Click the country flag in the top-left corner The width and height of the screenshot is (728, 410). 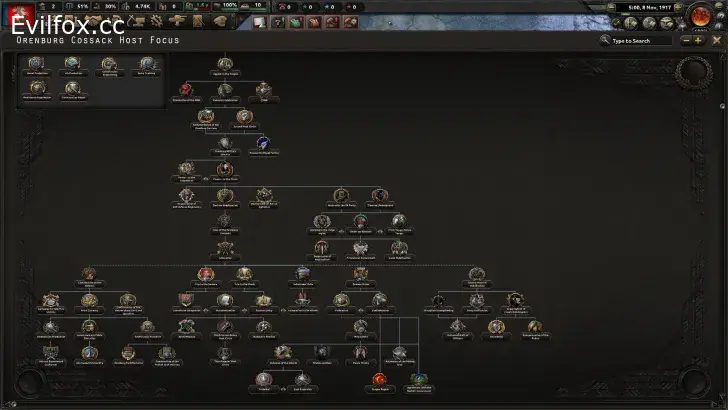(x=18, y=14)
